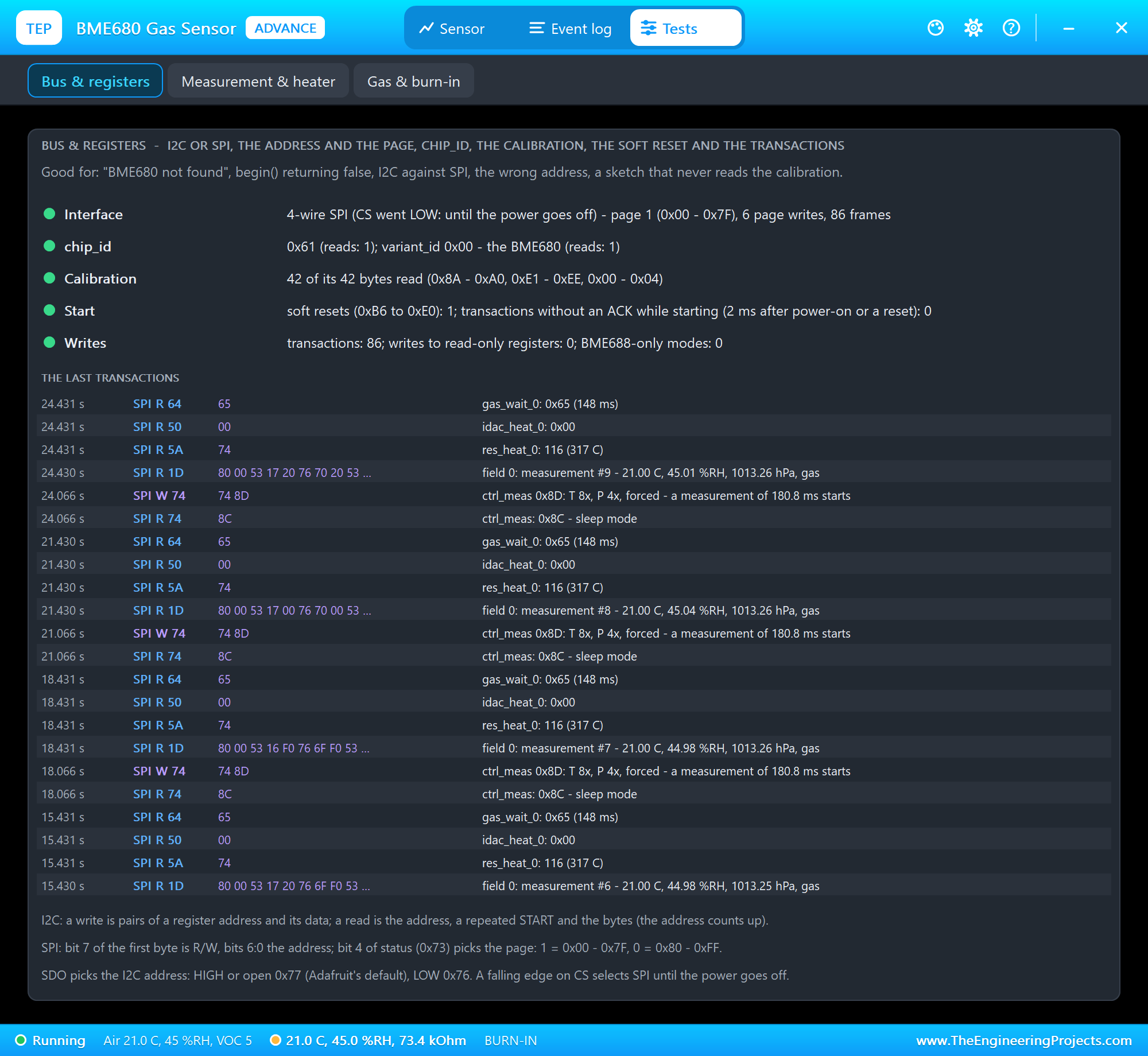This screenshot has width=1148, height=1056.
Task: Open the Measurement & heater sub-tab
Action: [258, 81]
